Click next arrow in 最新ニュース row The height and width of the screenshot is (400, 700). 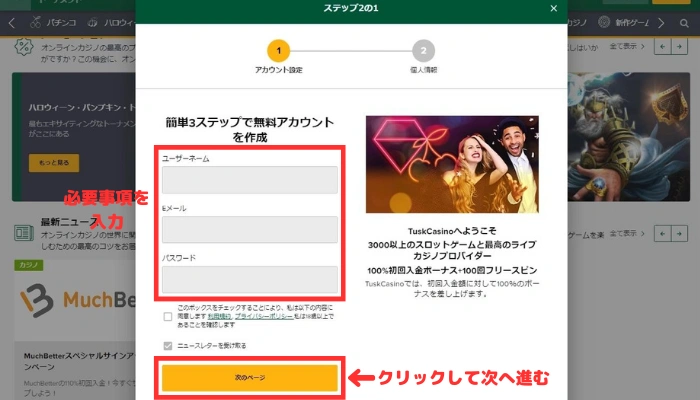(x=679, y=233)
